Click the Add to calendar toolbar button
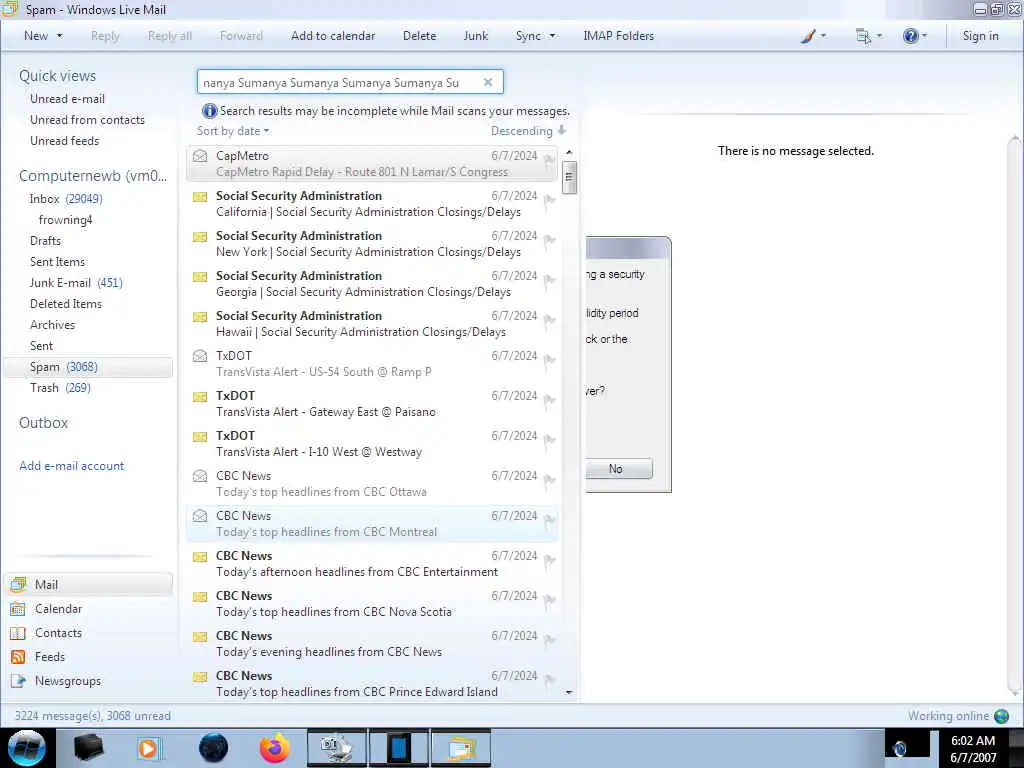Viewport: 1024px width, 768px height. click(333, 36)
